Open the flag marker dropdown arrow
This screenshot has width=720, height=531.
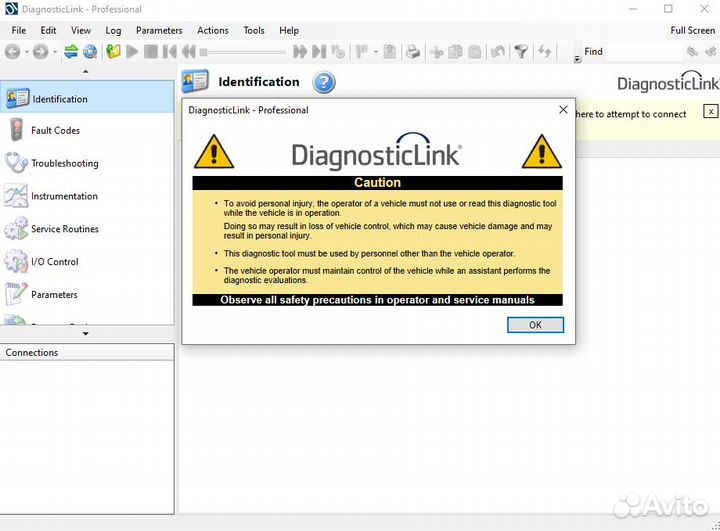point(376,52)
